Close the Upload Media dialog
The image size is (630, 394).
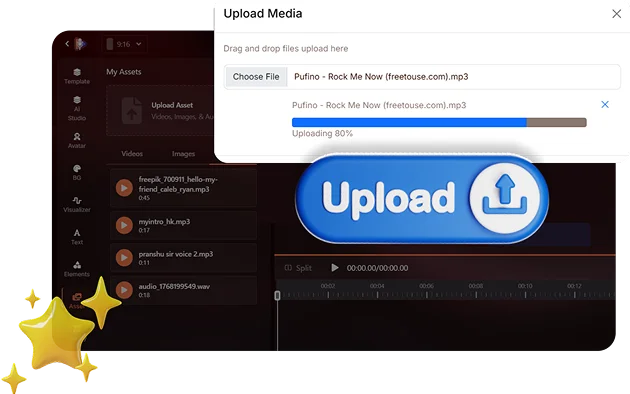pyautogui.click(x=616, y=14)
